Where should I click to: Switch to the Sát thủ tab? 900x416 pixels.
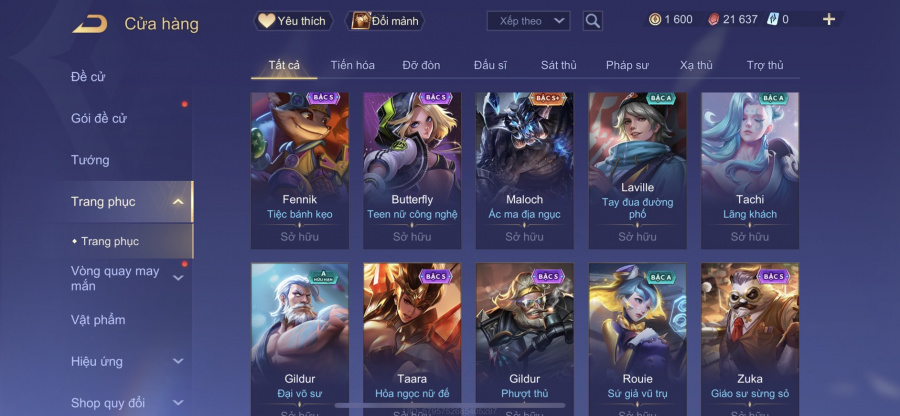(558, 65)
